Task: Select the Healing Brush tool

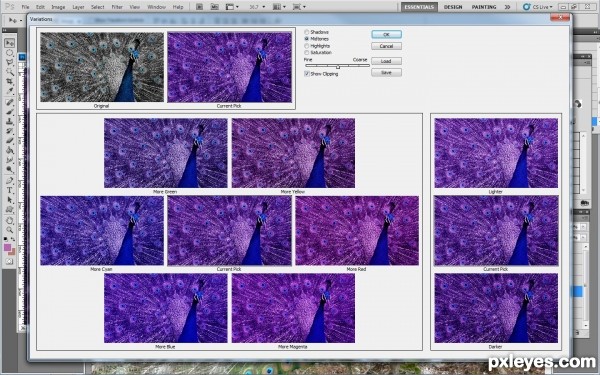Action: [x=10, y=102]
